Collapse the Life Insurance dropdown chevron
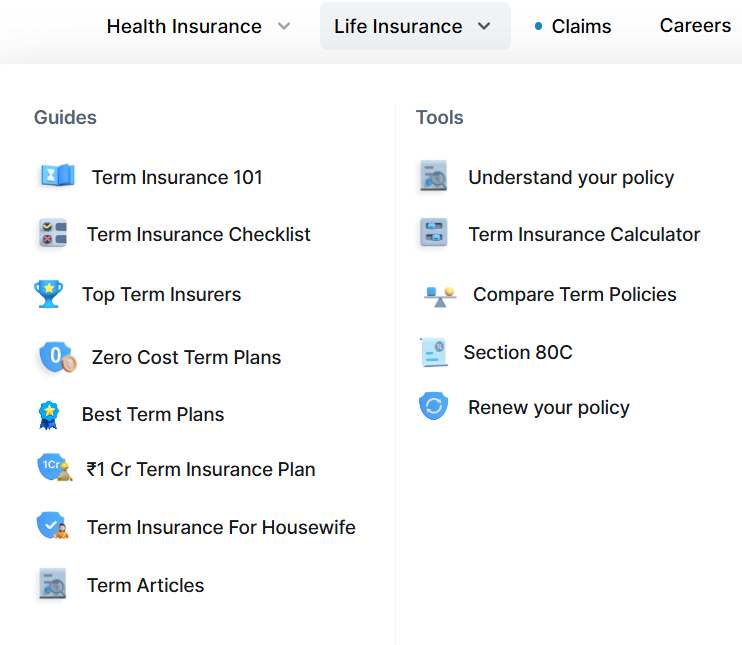 point(485,26)
